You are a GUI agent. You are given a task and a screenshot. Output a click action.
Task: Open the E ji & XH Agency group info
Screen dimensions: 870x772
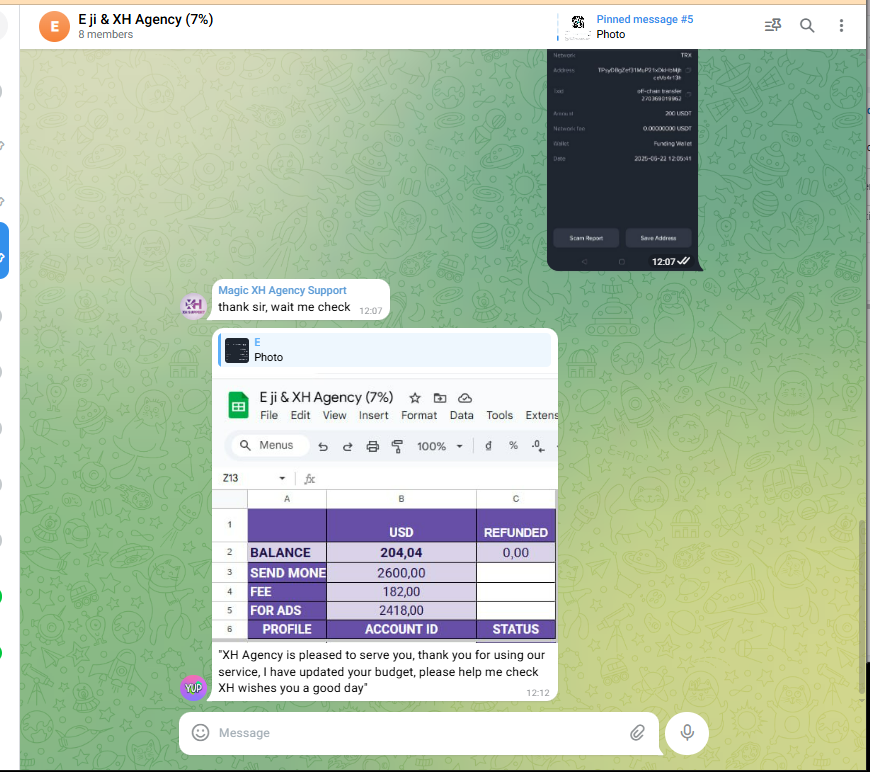pos(145,20)
